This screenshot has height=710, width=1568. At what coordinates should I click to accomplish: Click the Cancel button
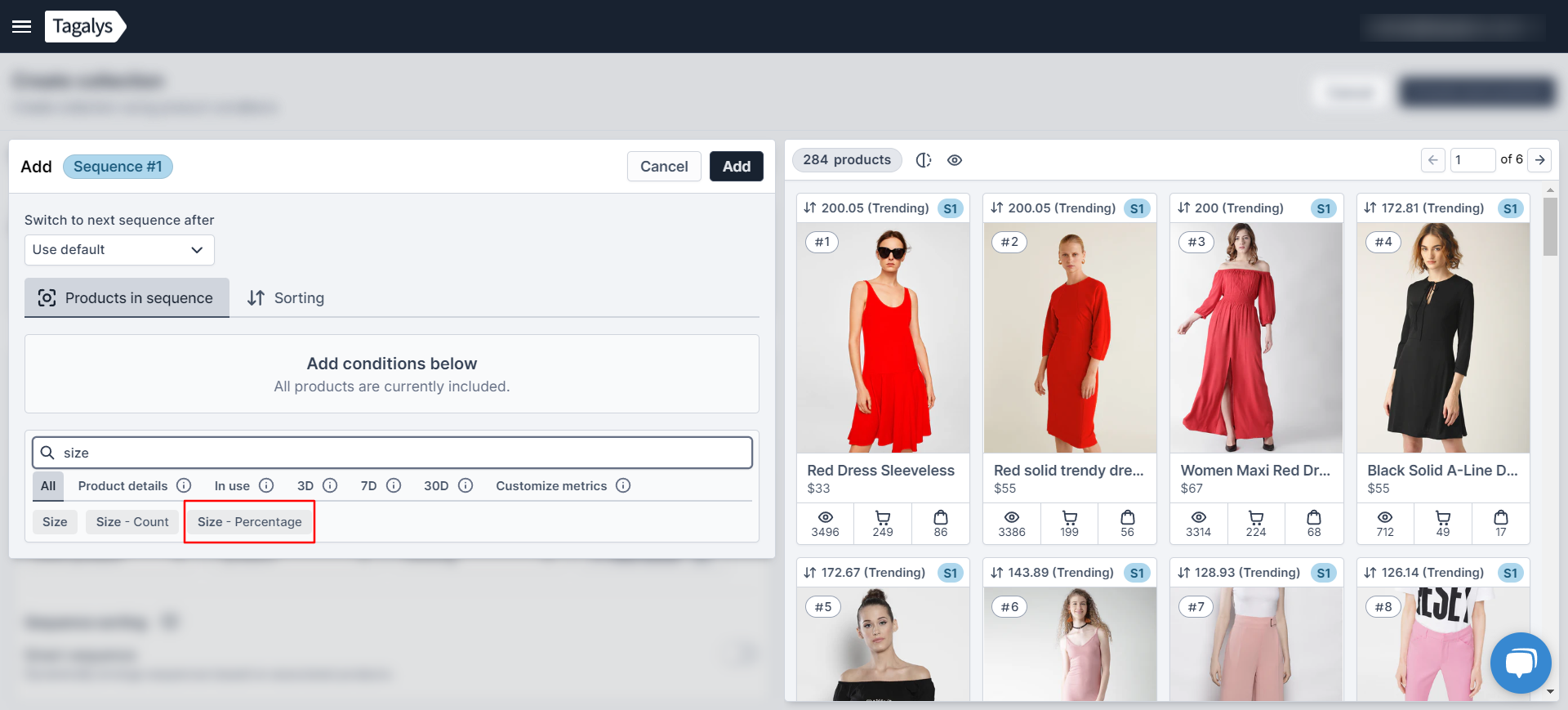click(664, 167)
